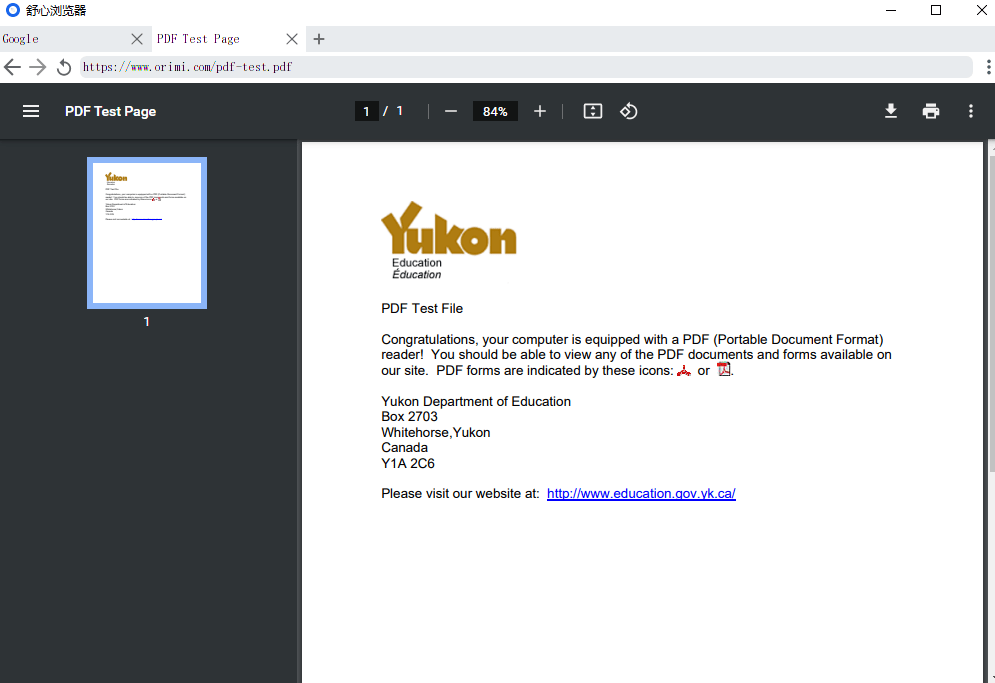Select the page 1 thumbnail
Screen dimensions: 995x683
(147, 233)
